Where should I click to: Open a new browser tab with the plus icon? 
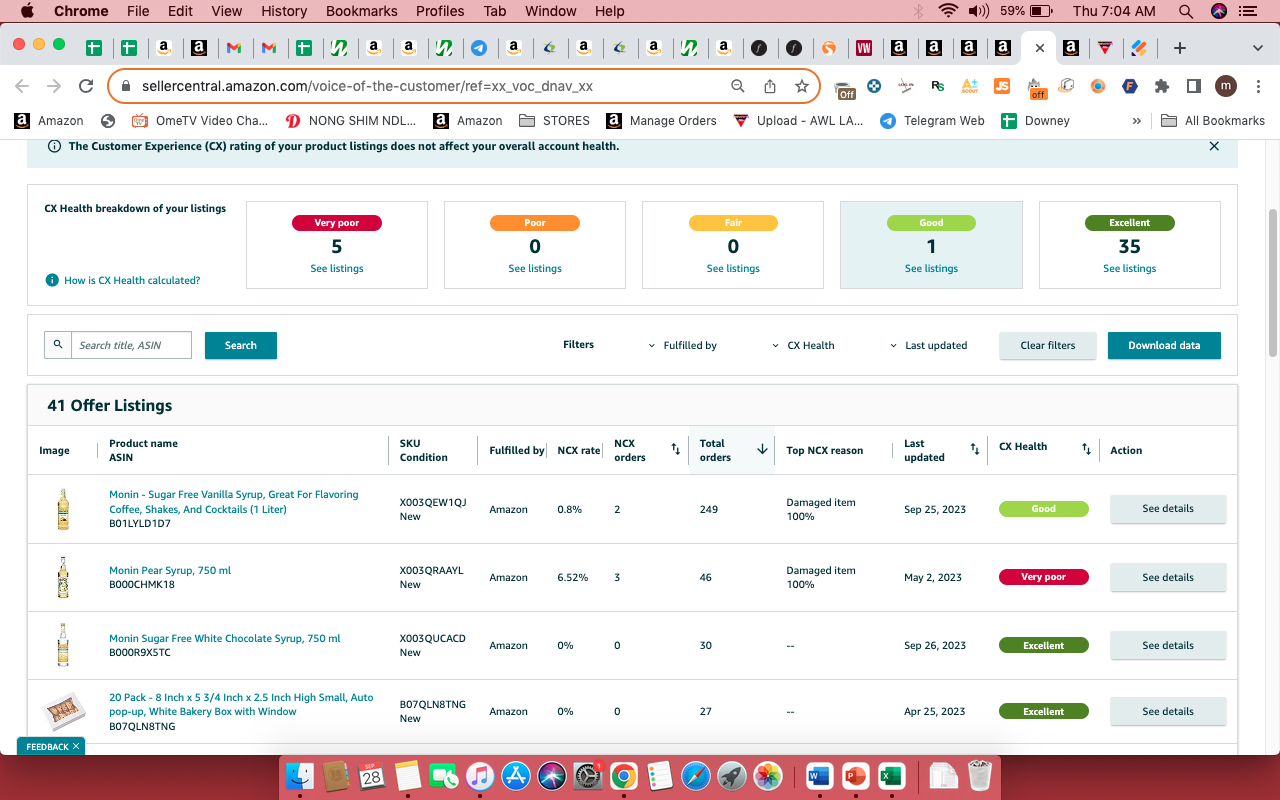(x=1180, y=48)
